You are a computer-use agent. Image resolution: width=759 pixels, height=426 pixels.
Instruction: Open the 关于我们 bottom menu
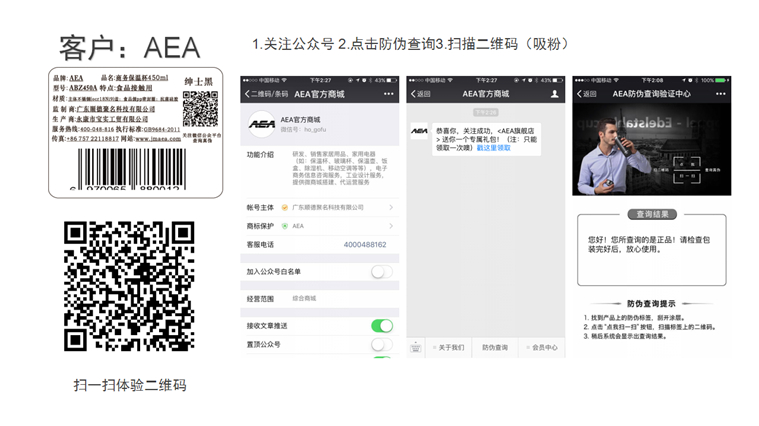point(448,348)
